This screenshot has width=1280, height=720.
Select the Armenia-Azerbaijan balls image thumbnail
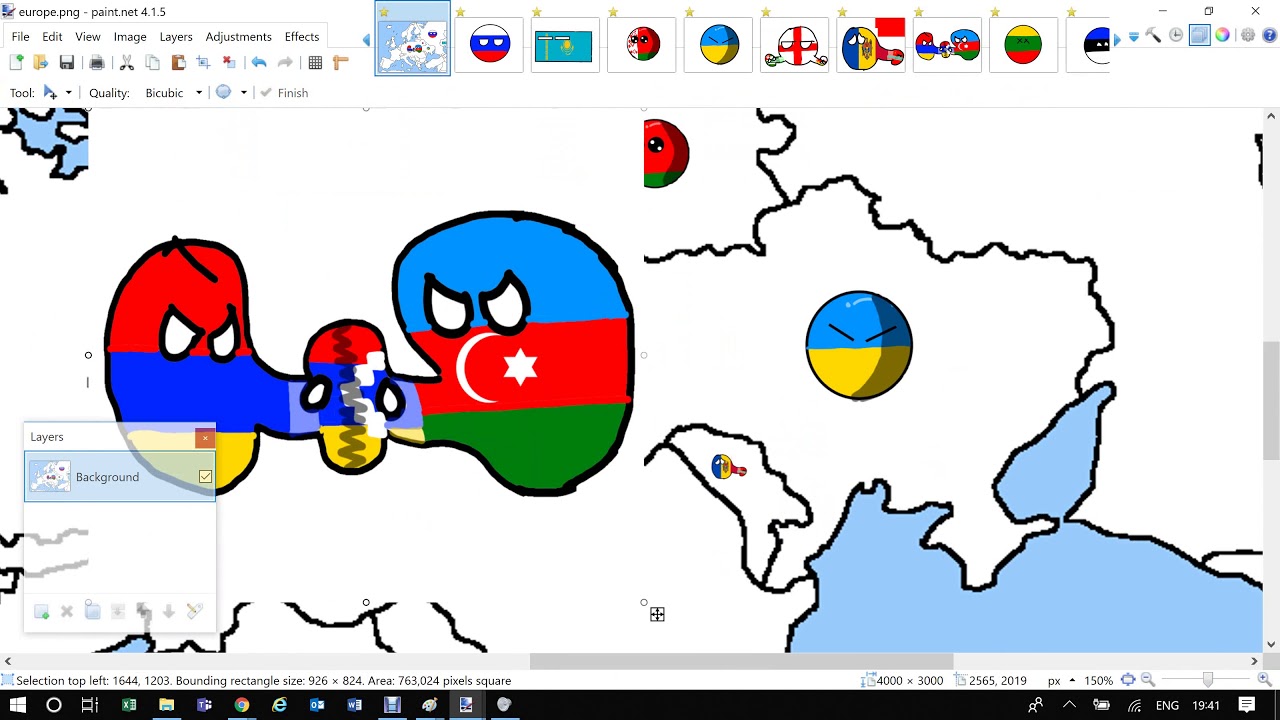coord(947,45)
